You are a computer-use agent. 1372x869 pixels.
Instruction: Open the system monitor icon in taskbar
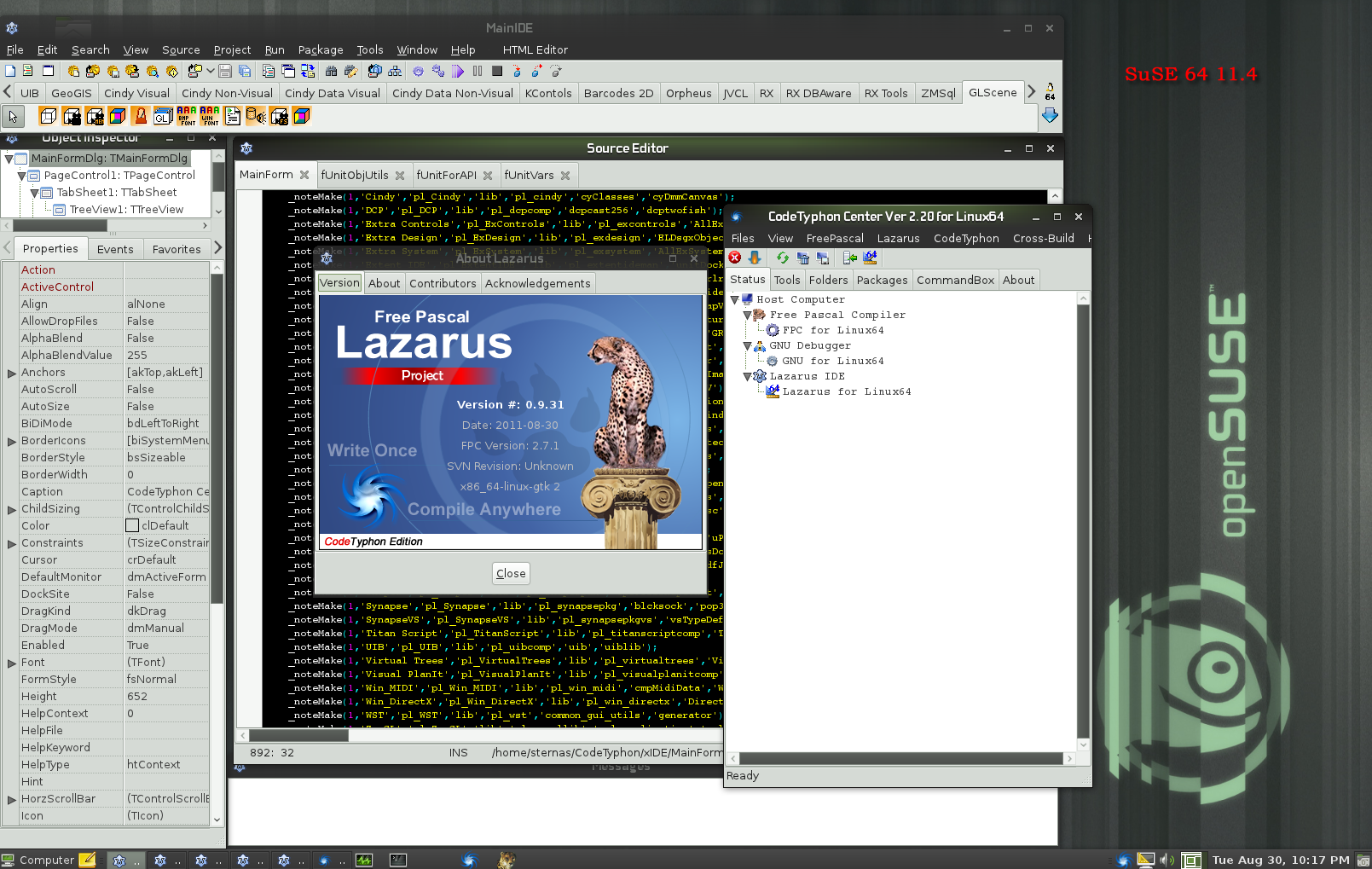tap(364, 860)
